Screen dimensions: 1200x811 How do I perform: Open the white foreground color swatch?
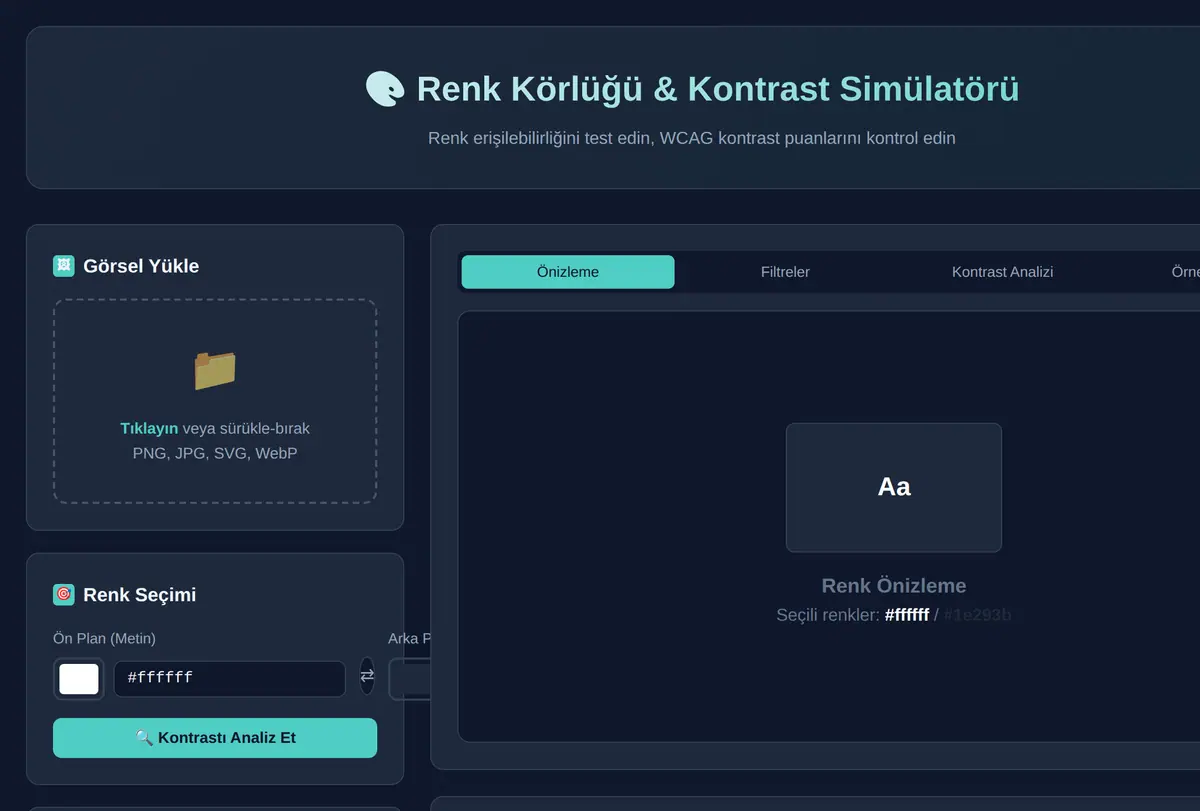79,679
